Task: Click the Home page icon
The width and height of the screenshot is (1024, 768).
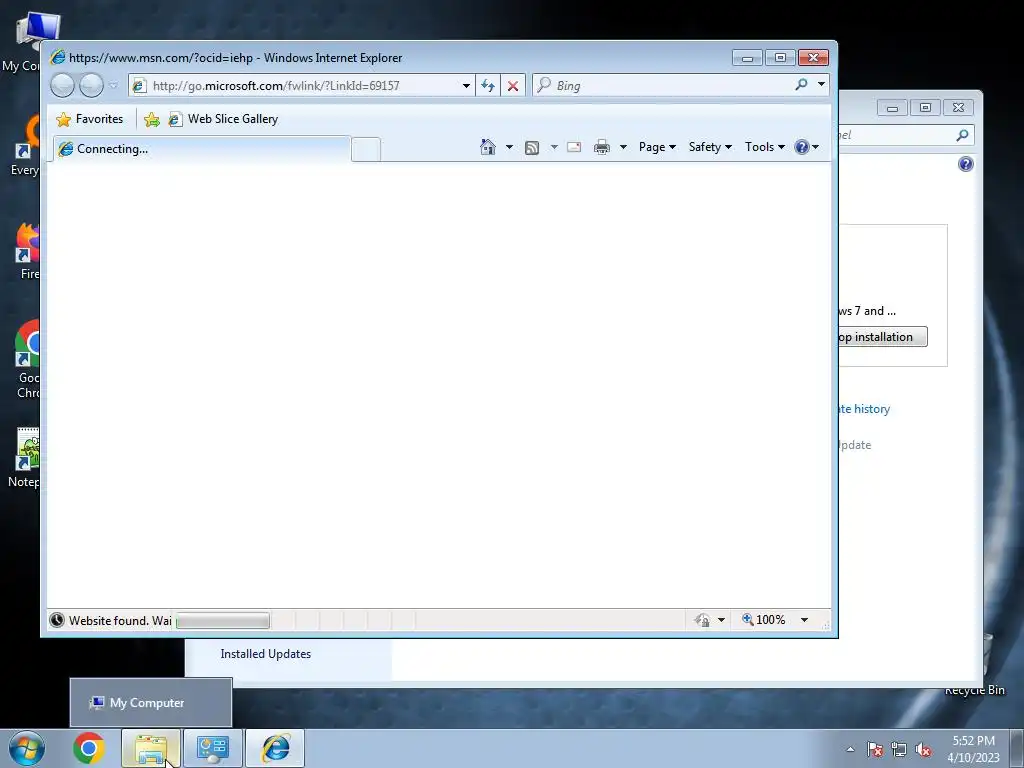Action: click(x=487, y=147)
